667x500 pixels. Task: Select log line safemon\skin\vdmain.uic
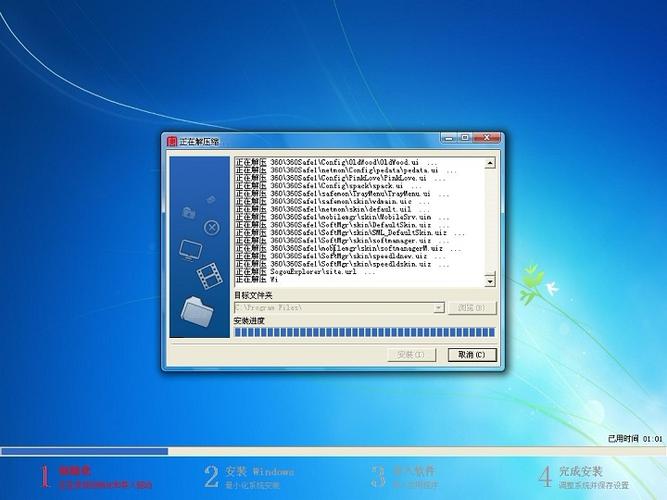pos(333,201)
